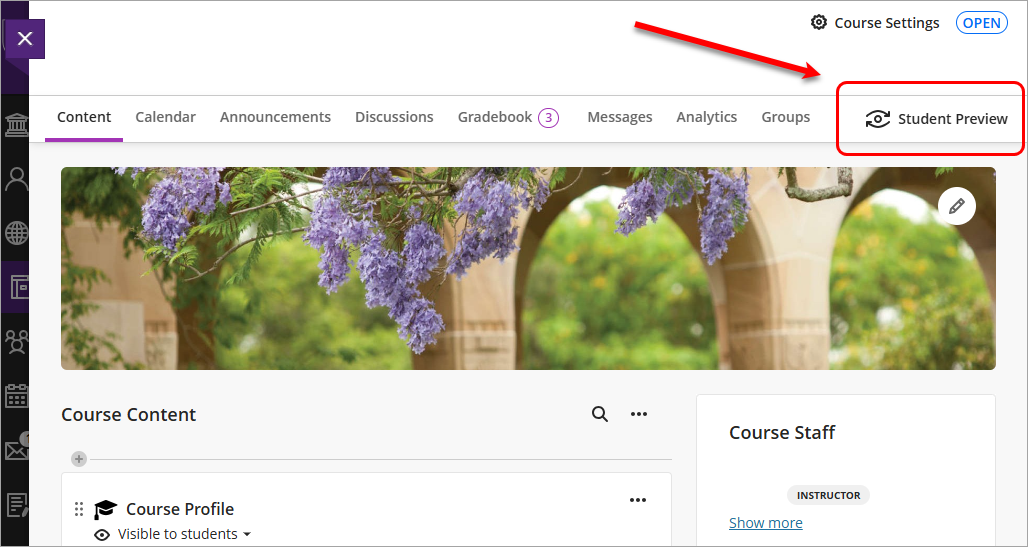Toggle the Course Profile visibility eye icon

(x=102, y=535)
